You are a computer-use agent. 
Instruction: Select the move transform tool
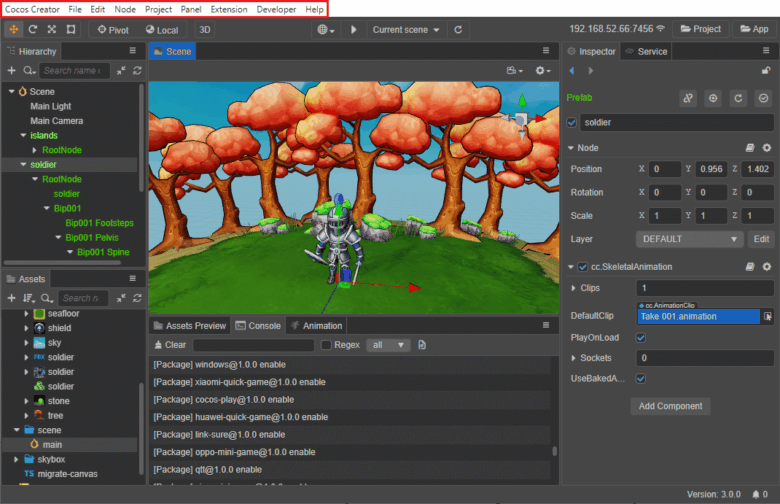click(x=13, y=29)
